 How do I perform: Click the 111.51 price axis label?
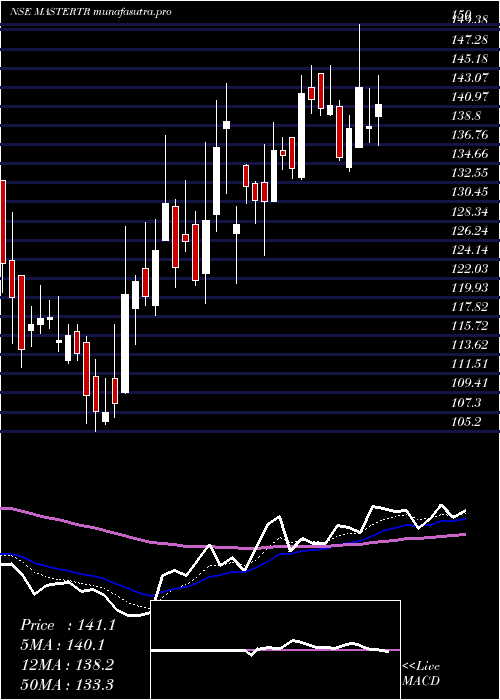tap(471, 364)
